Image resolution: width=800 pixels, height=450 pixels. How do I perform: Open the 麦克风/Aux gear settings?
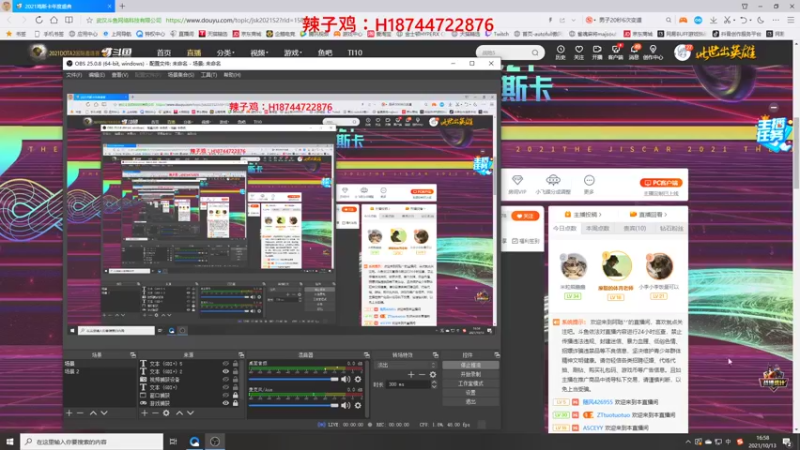[x=358, y=405]
